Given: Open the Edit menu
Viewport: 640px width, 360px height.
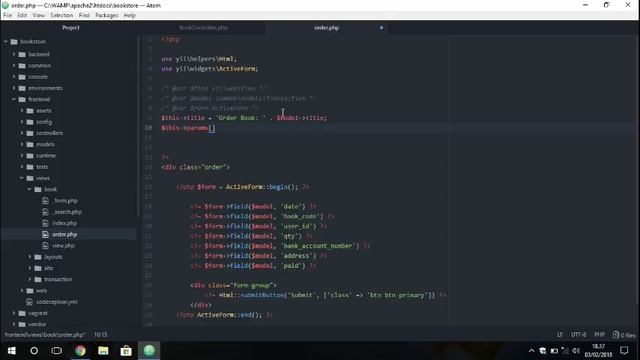Looking at the screenshot, I should pos(22,15).
